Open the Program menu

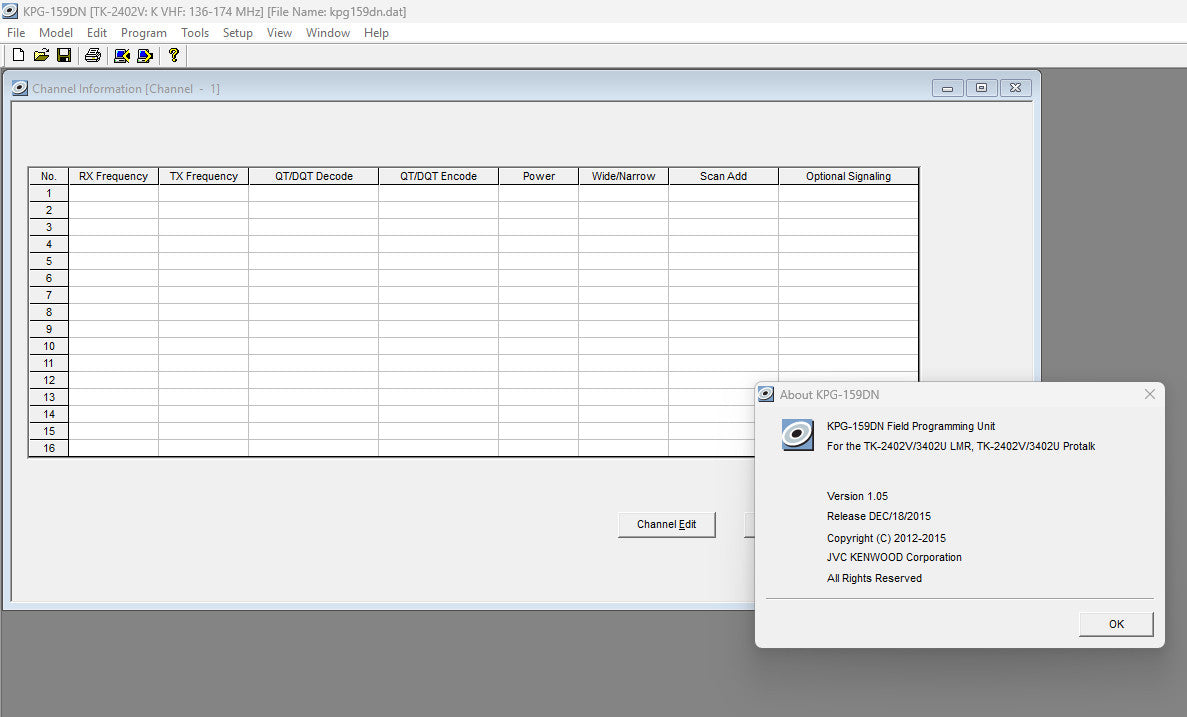click(x=144, y=33)
